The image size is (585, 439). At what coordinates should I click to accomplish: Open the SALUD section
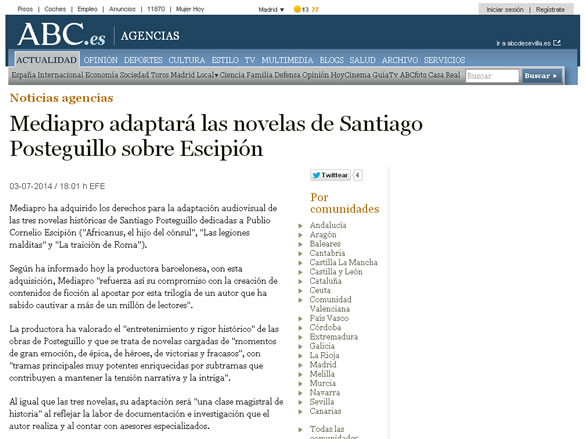pyautogui.click(x=362, y=60)
